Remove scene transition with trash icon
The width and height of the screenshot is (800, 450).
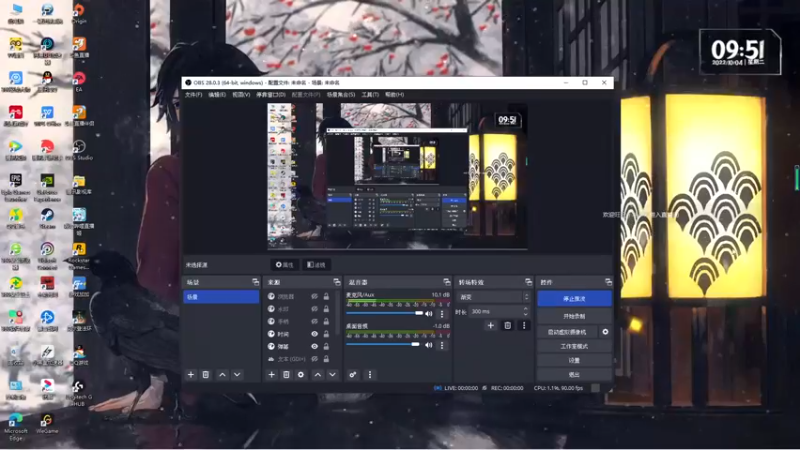[x=508, y=326]
